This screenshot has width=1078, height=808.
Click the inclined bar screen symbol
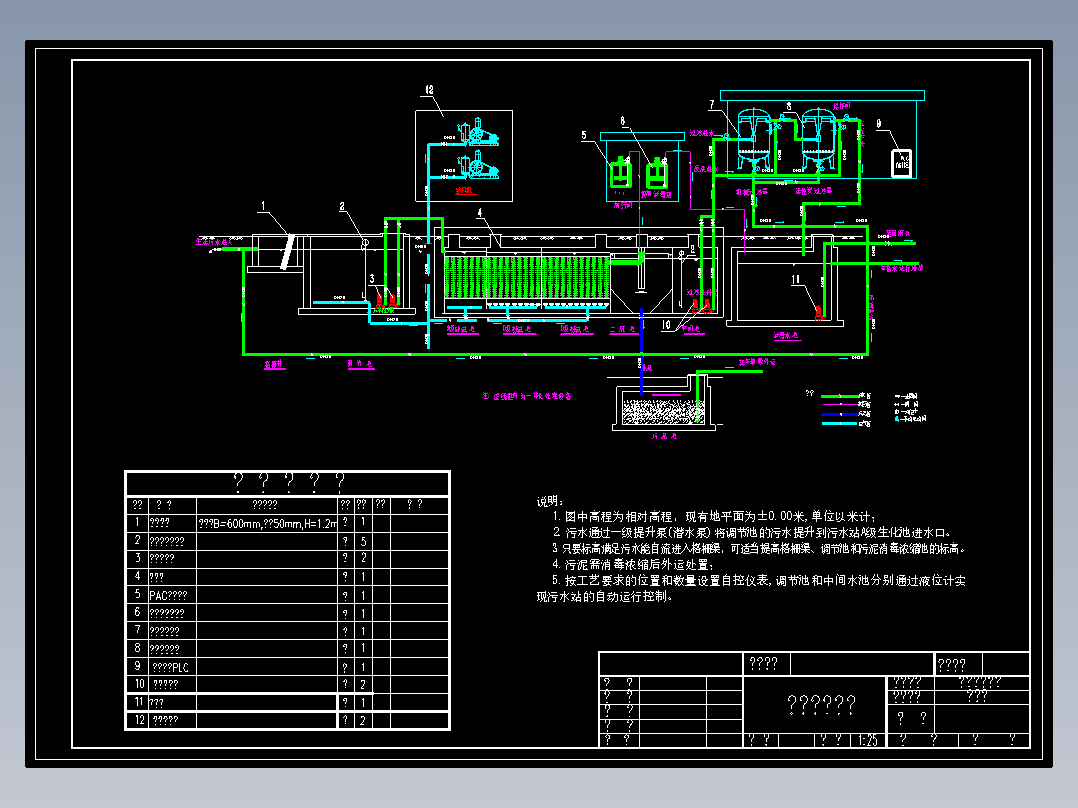tap(288, 252)
